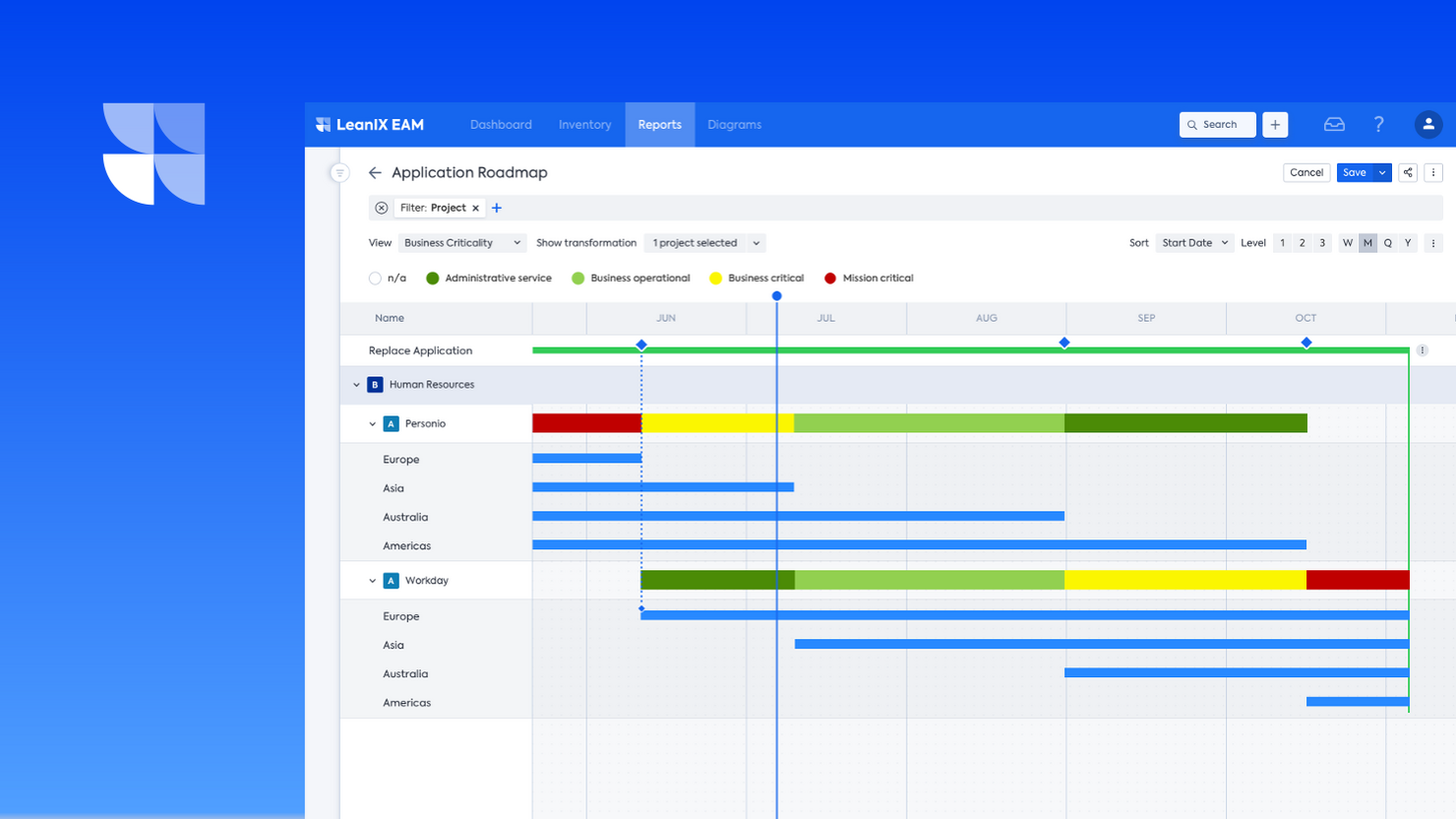Open the help question mark icon
The height and width of the screenshot is (819, 1456).
click(1378, 125)
